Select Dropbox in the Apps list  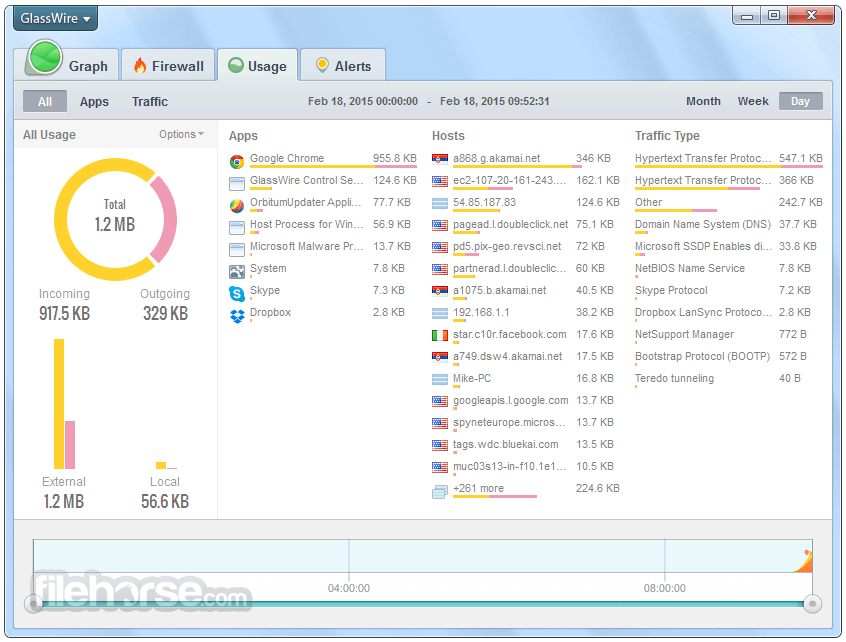click(x=323, y=313)
